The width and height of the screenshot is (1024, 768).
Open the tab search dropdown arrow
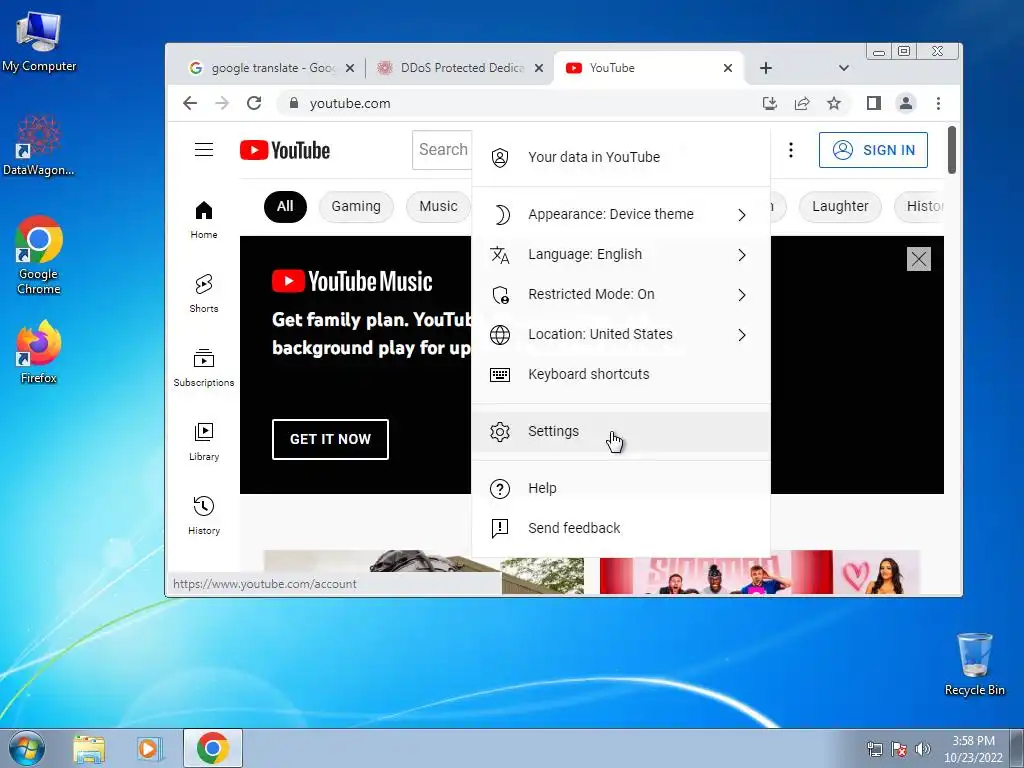pos(844,68)
